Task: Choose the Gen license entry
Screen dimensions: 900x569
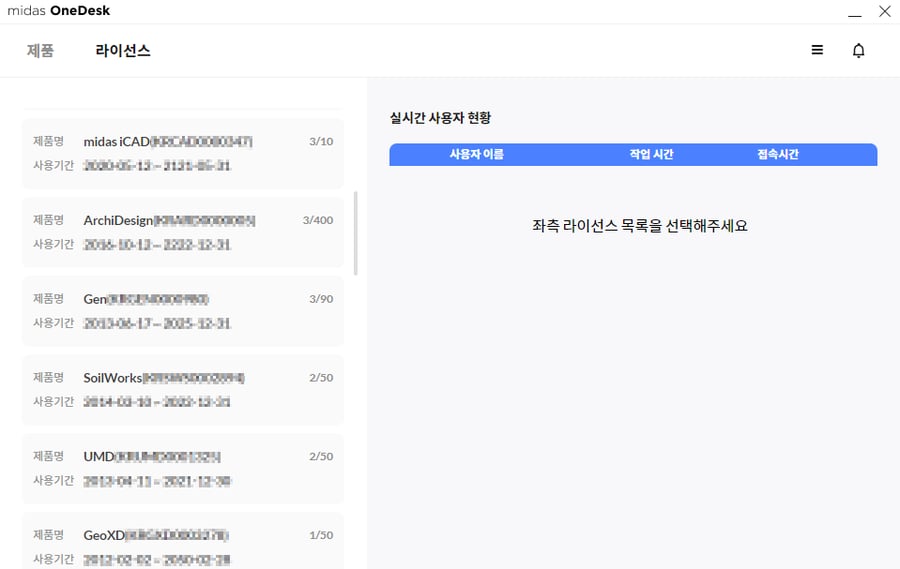Action: (x=182, y=310)
